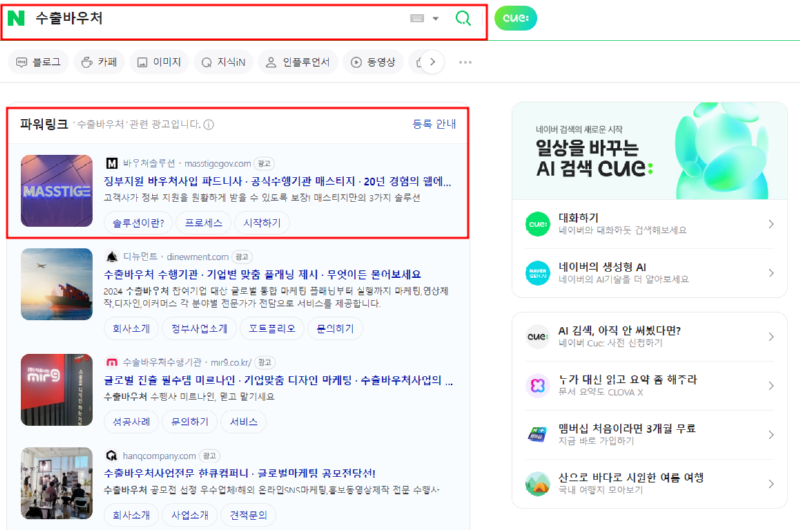Click the 프로세스 chip
This screenshot has width=800, height=530.
pyautogui.click(x=203, y=223)
